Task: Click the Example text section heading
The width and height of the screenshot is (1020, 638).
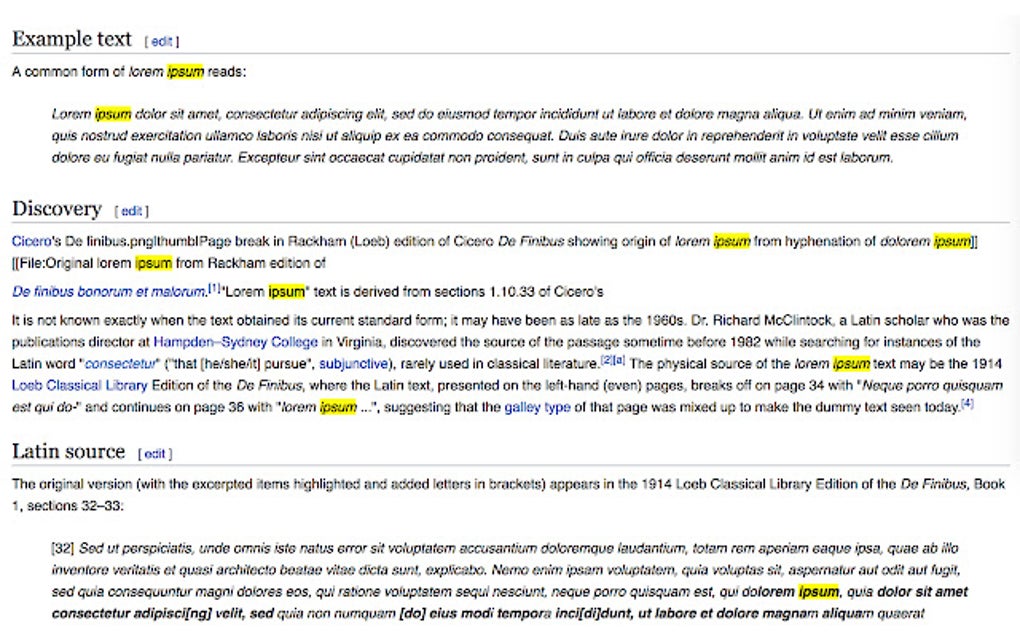Action: [x=72, y=39]
